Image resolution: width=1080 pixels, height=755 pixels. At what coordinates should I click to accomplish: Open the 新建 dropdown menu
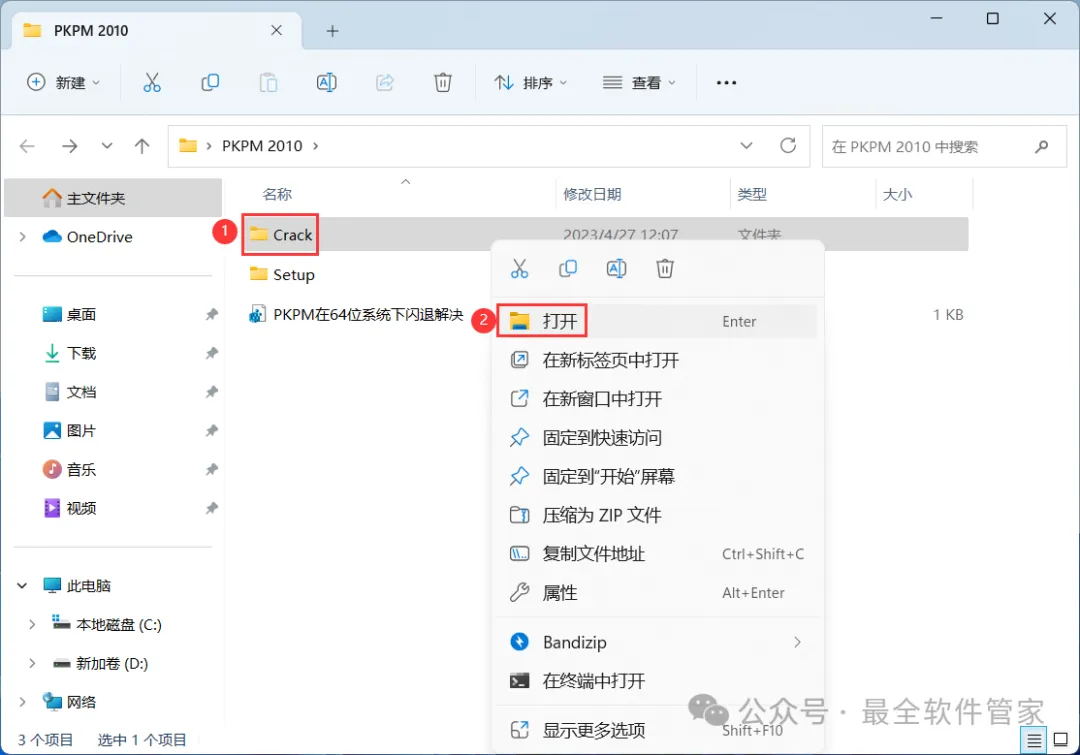(x=63, y=83)
